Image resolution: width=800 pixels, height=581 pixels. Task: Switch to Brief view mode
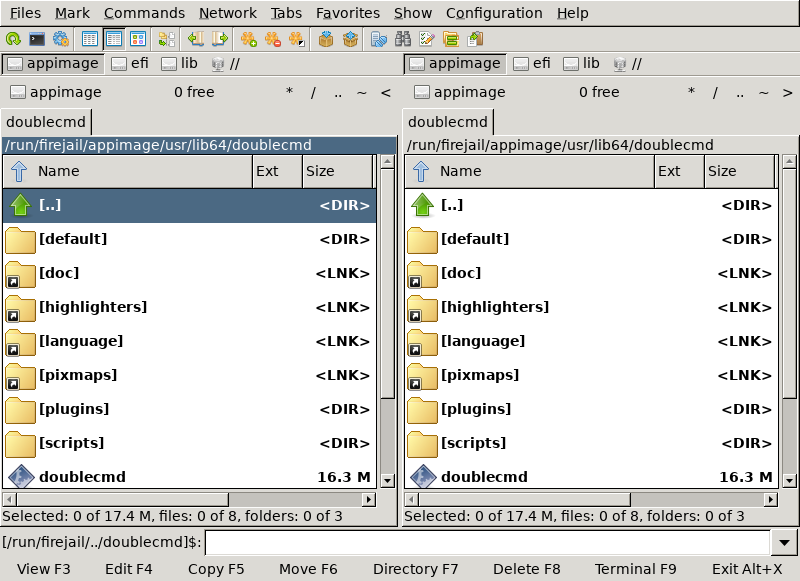tap(89, 39)
